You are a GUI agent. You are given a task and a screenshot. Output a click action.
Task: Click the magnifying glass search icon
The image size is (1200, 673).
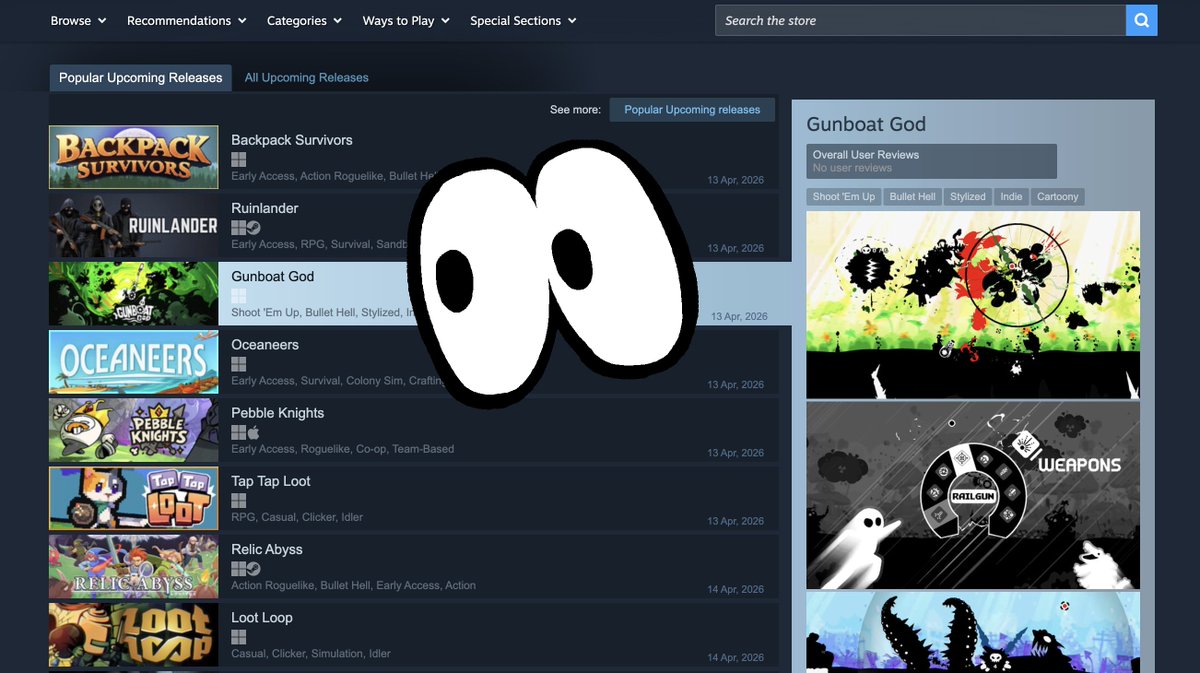tap(1141, 20)
